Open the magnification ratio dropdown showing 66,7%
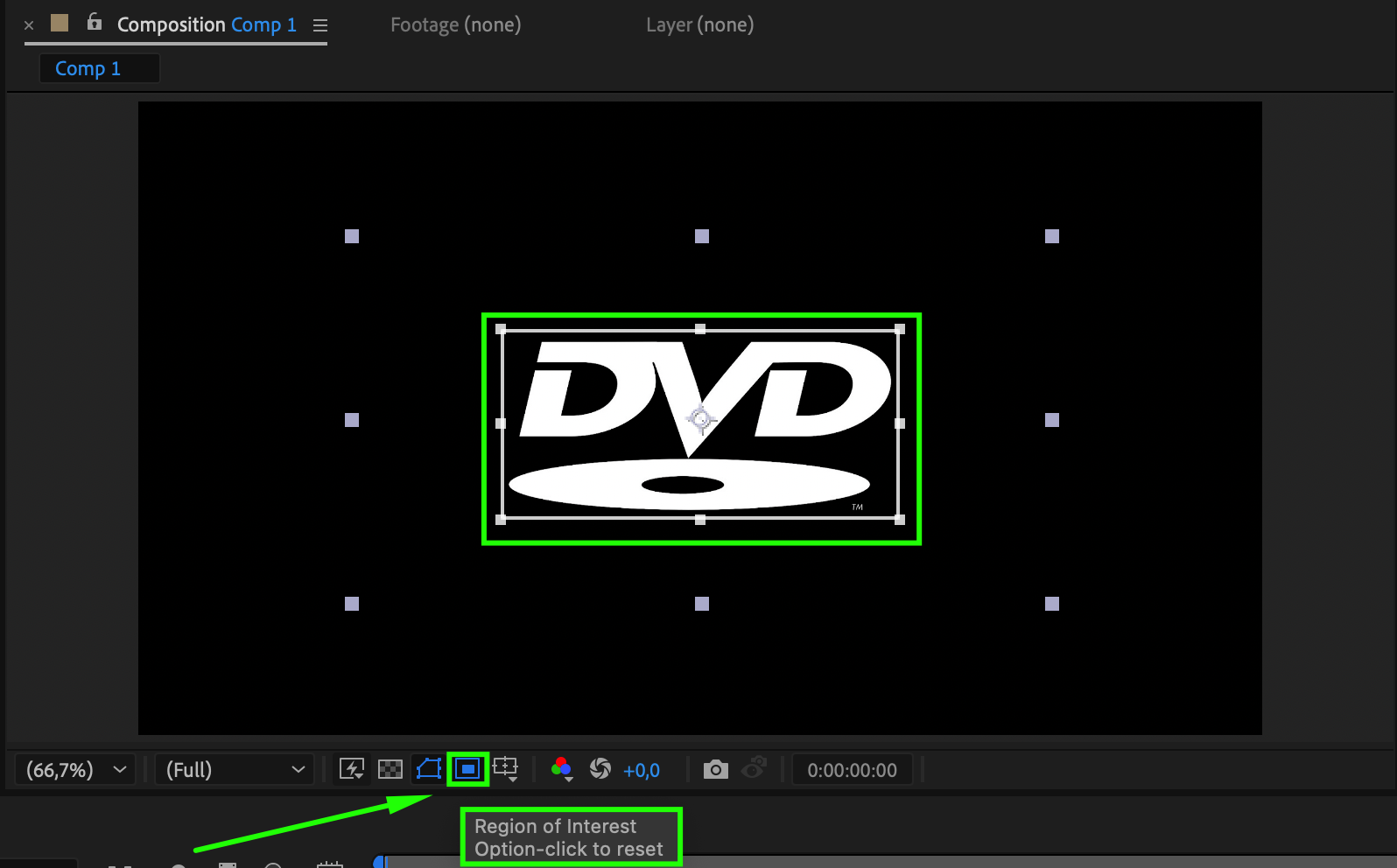Viewport: 1397px width, 868px height. 76,770
